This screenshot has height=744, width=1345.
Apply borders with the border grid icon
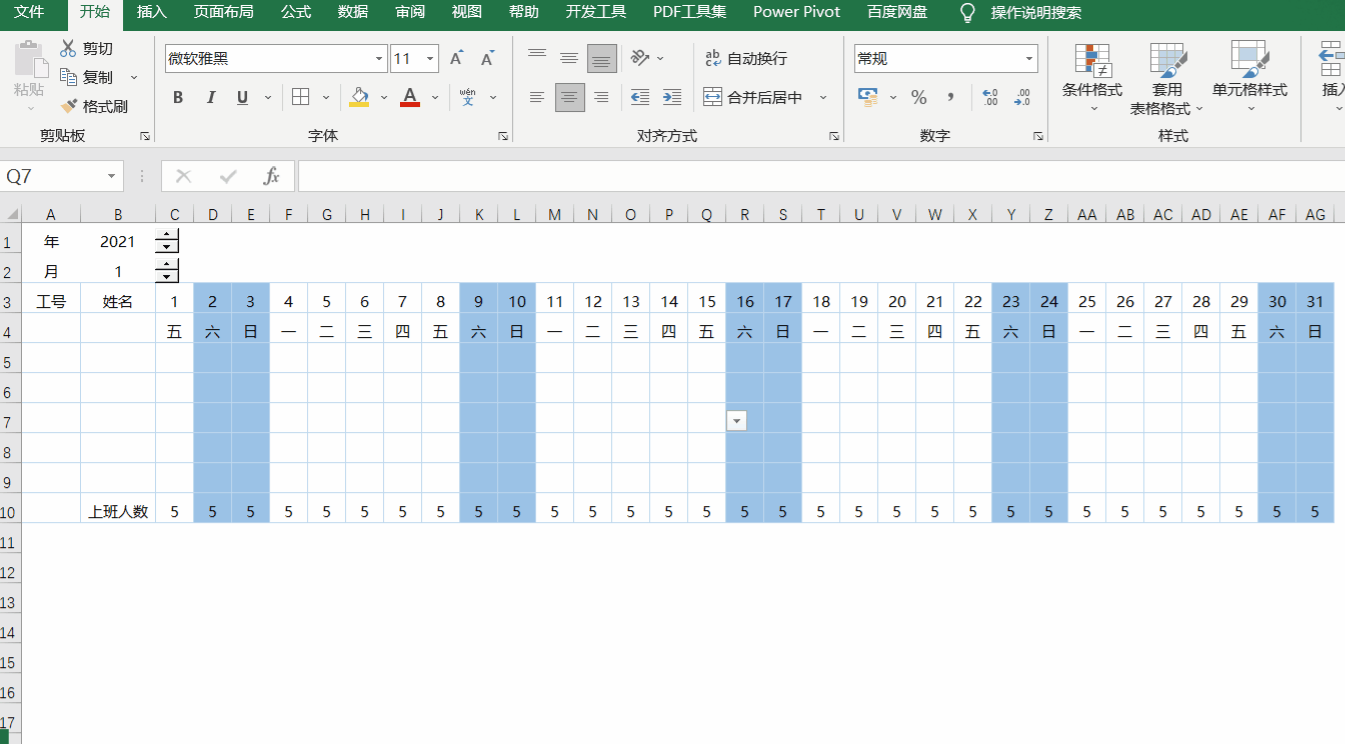301,97
